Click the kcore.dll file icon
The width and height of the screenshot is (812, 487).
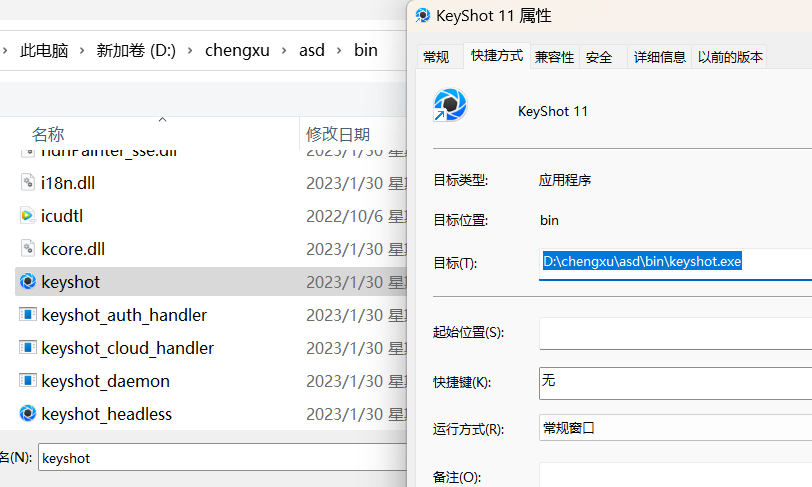click(28, 248)
